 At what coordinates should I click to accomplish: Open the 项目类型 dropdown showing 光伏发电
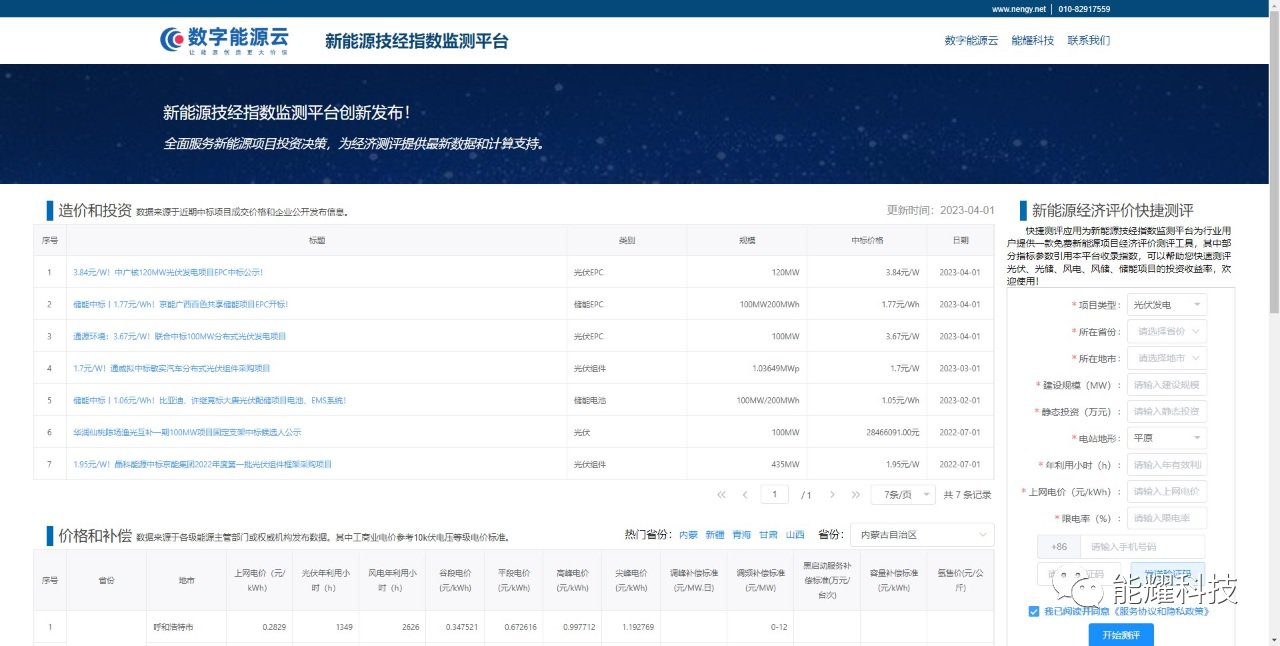[1166, 304]
